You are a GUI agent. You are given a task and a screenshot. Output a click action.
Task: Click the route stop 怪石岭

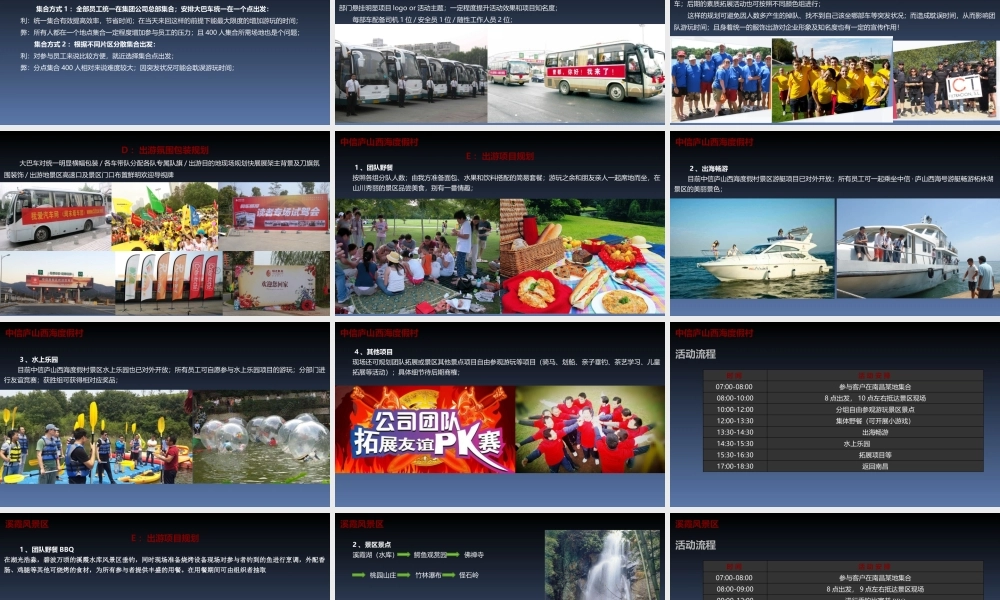[469, 575]
